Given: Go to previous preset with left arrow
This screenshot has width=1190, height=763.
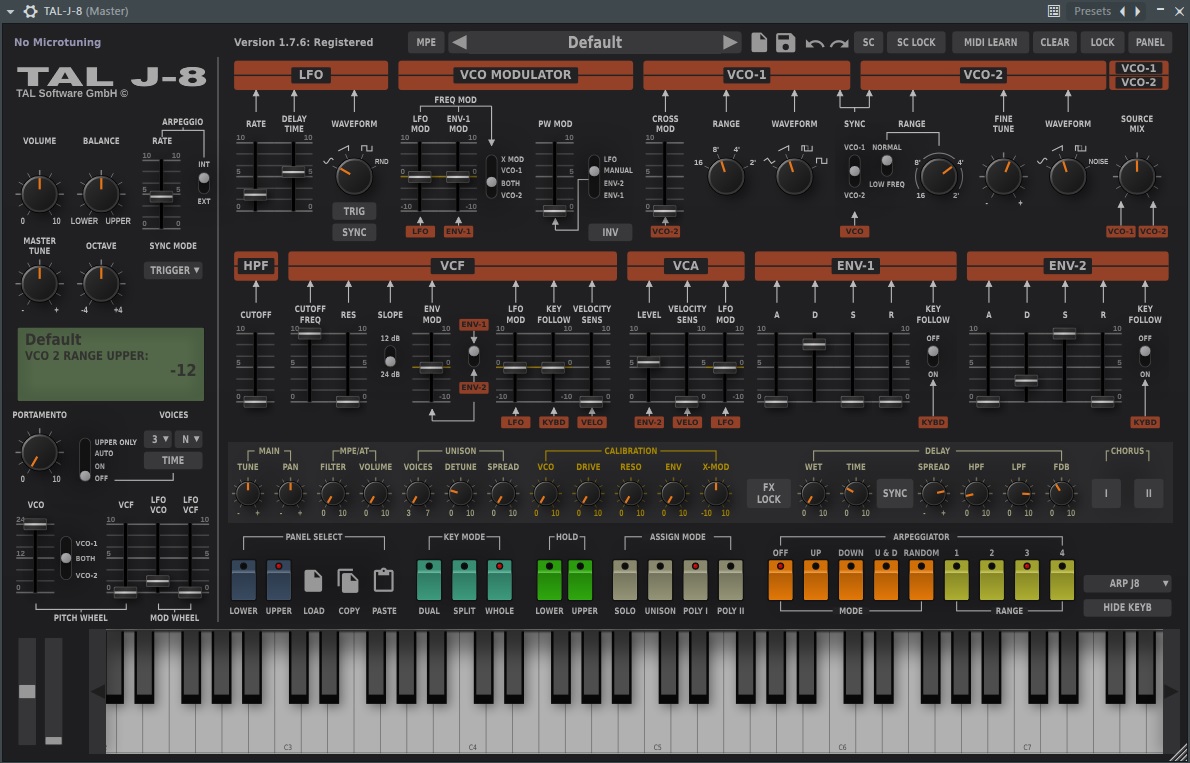Looking at the screenshot, I should pyautogui.click(x=459, y=43).
